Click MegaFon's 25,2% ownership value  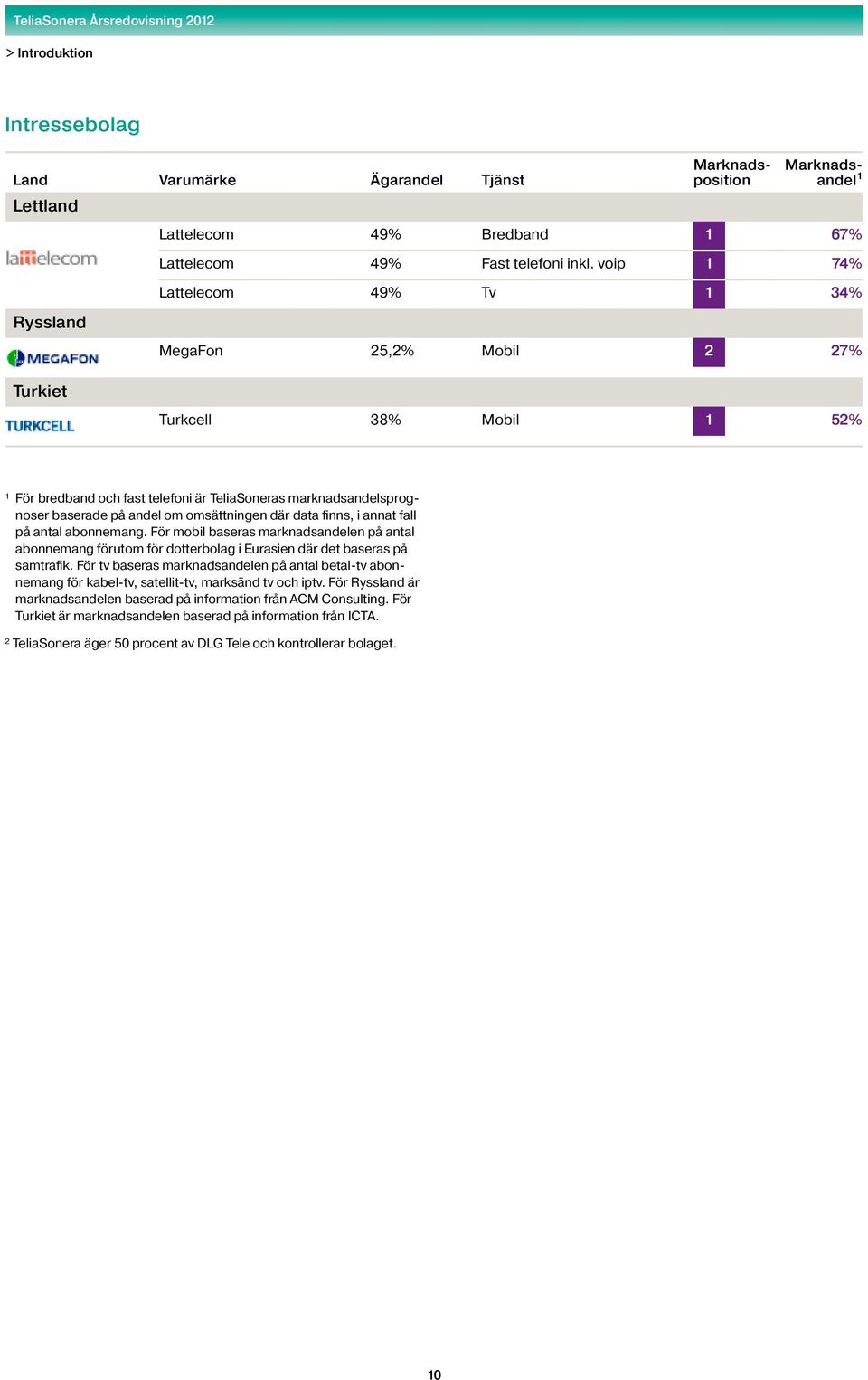[x=392, y=351]
